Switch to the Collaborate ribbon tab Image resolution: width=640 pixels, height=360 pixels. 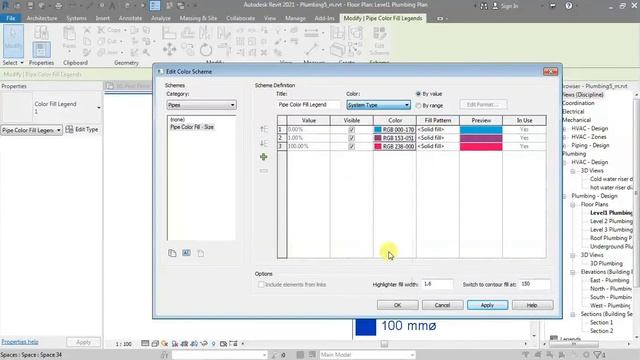pos(240,18)
